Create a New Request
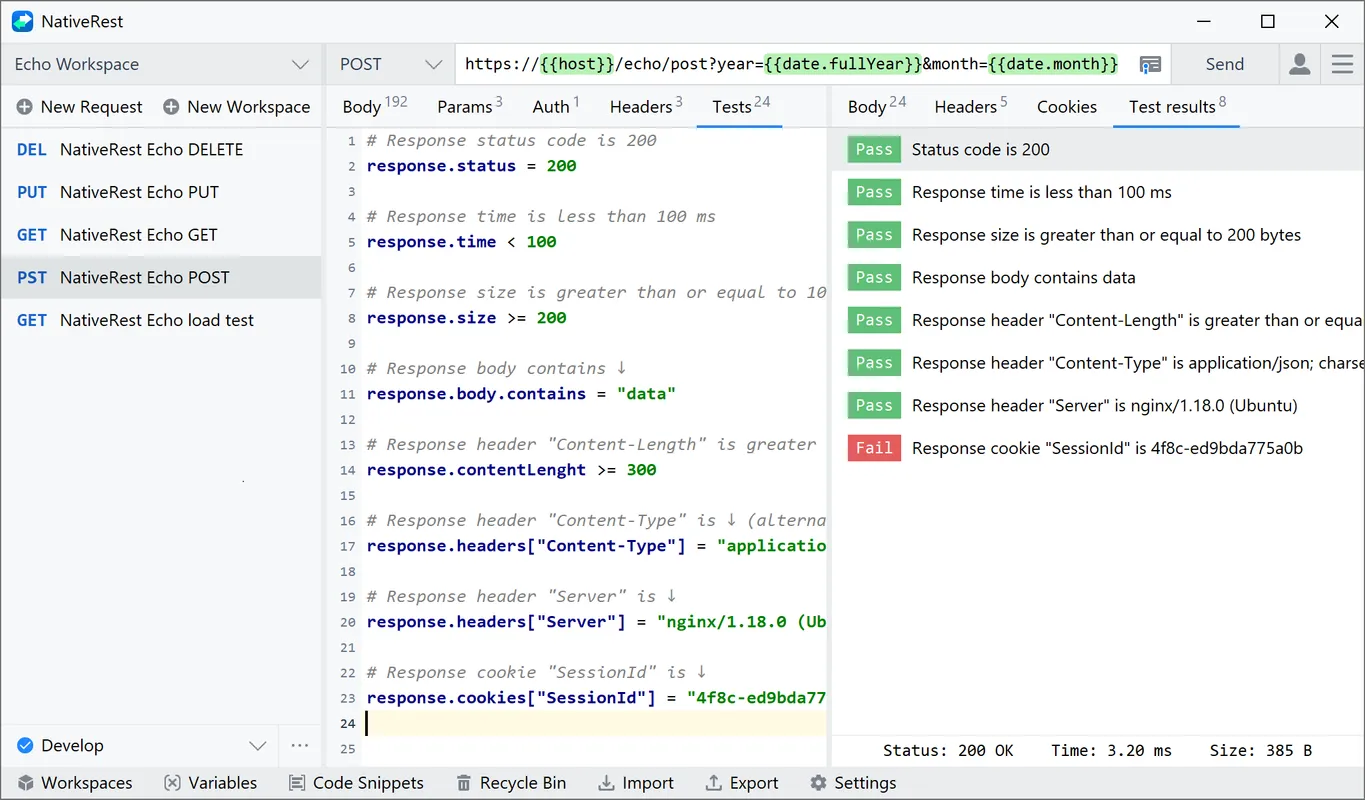The height and width of the screenshot is (800, 1365). click(80, 107)
